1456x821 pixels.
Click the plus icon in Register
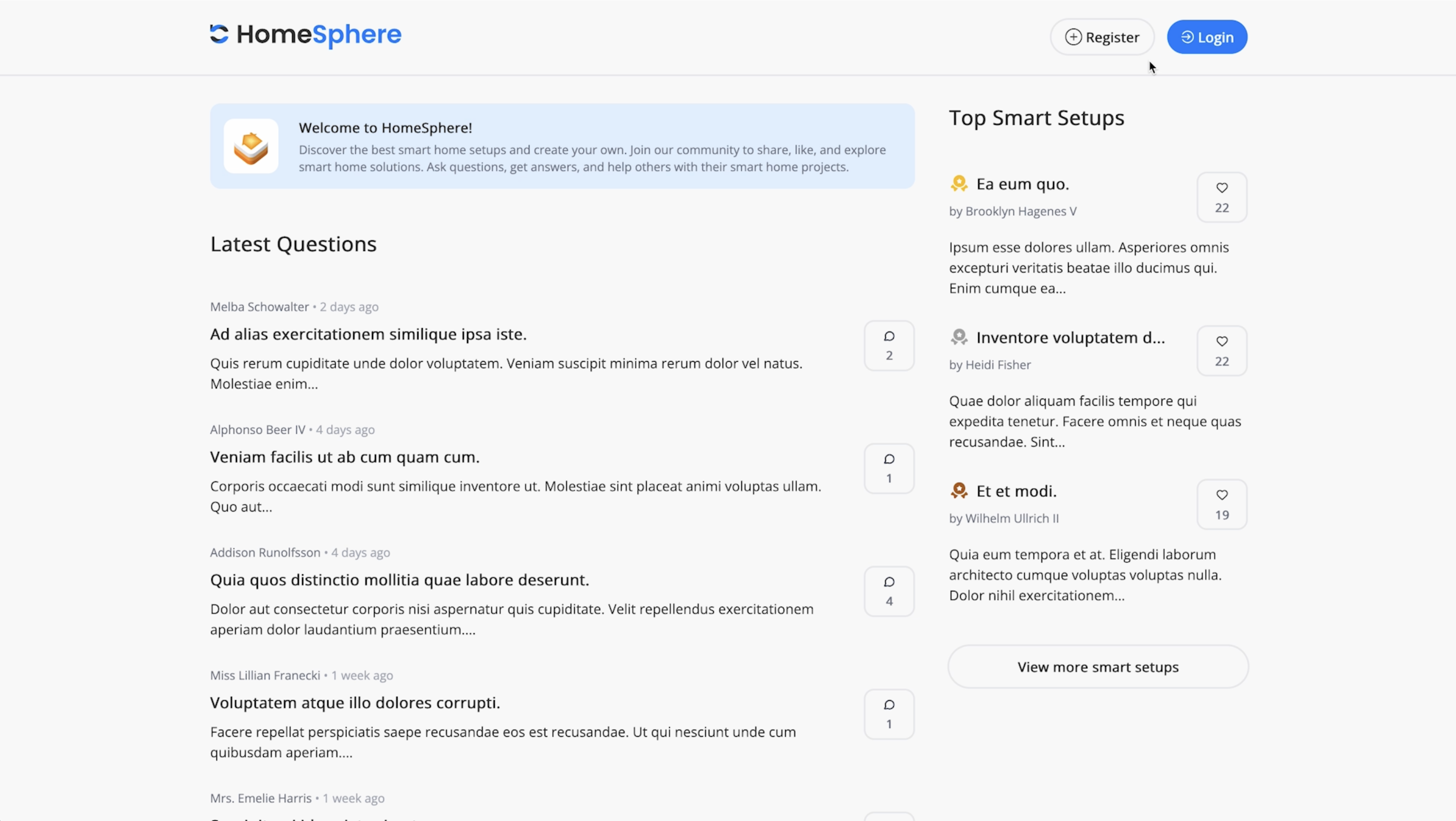1074,37
